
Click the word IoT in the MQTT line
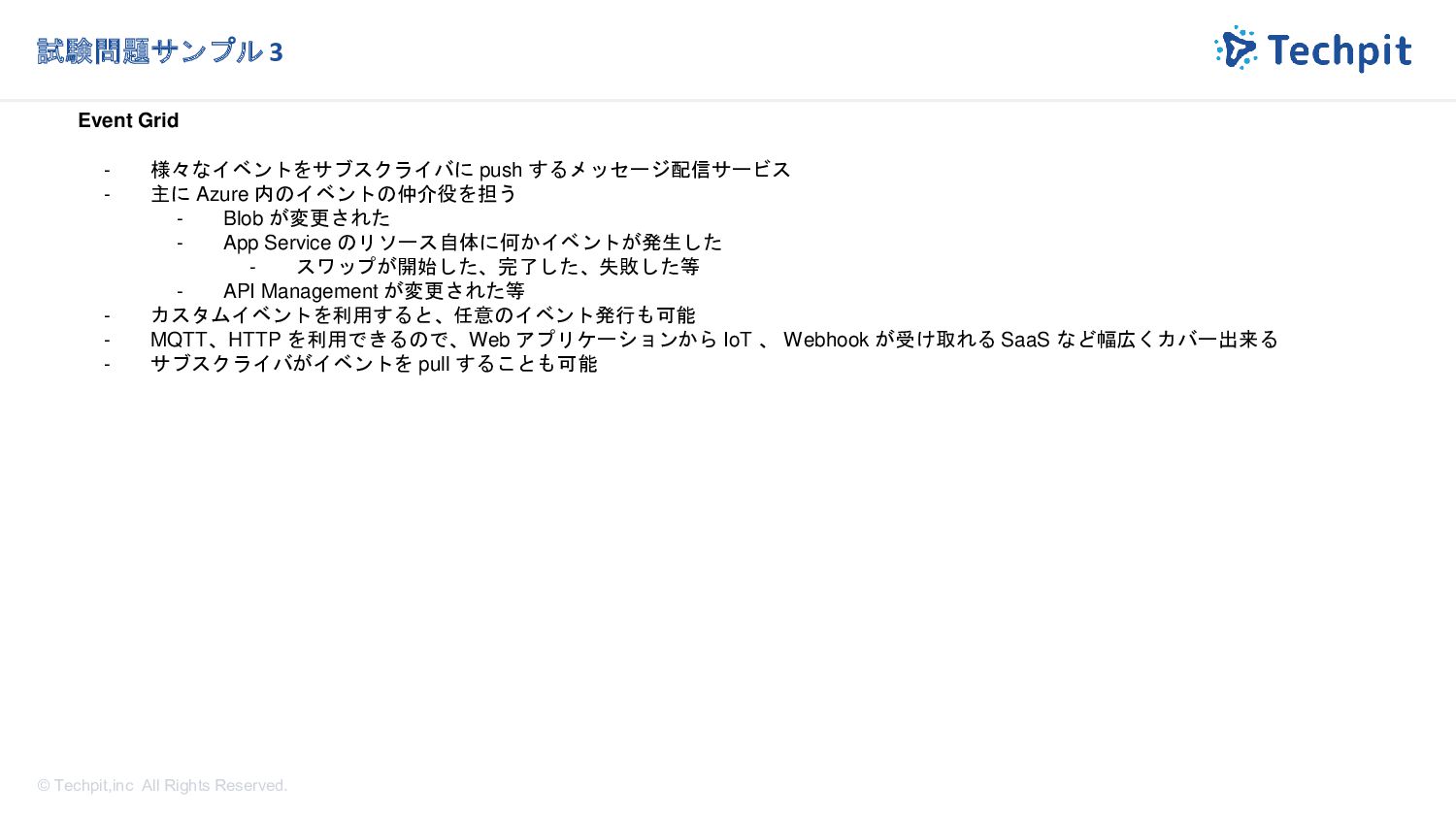coord(738,340)
